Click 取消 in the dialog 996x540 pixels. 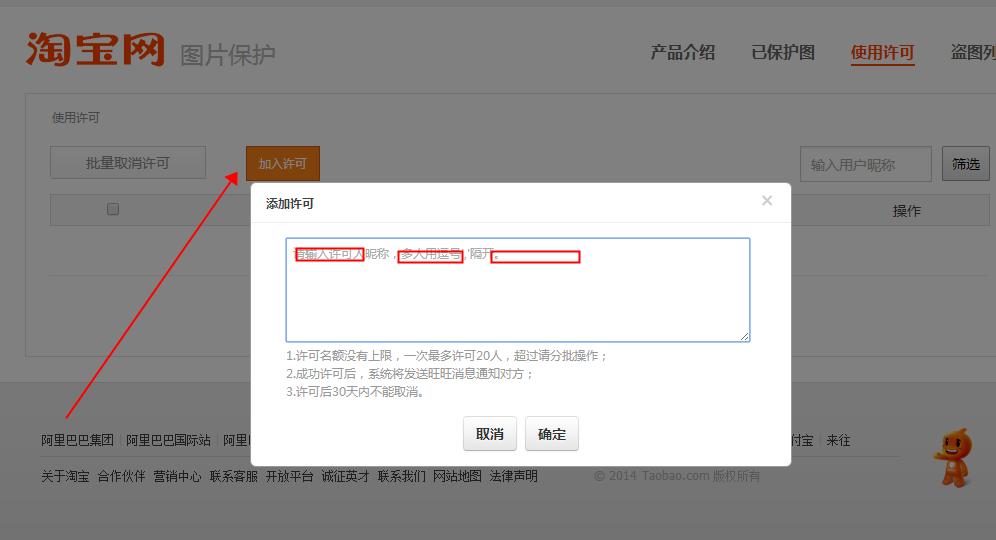click(490, 434)
